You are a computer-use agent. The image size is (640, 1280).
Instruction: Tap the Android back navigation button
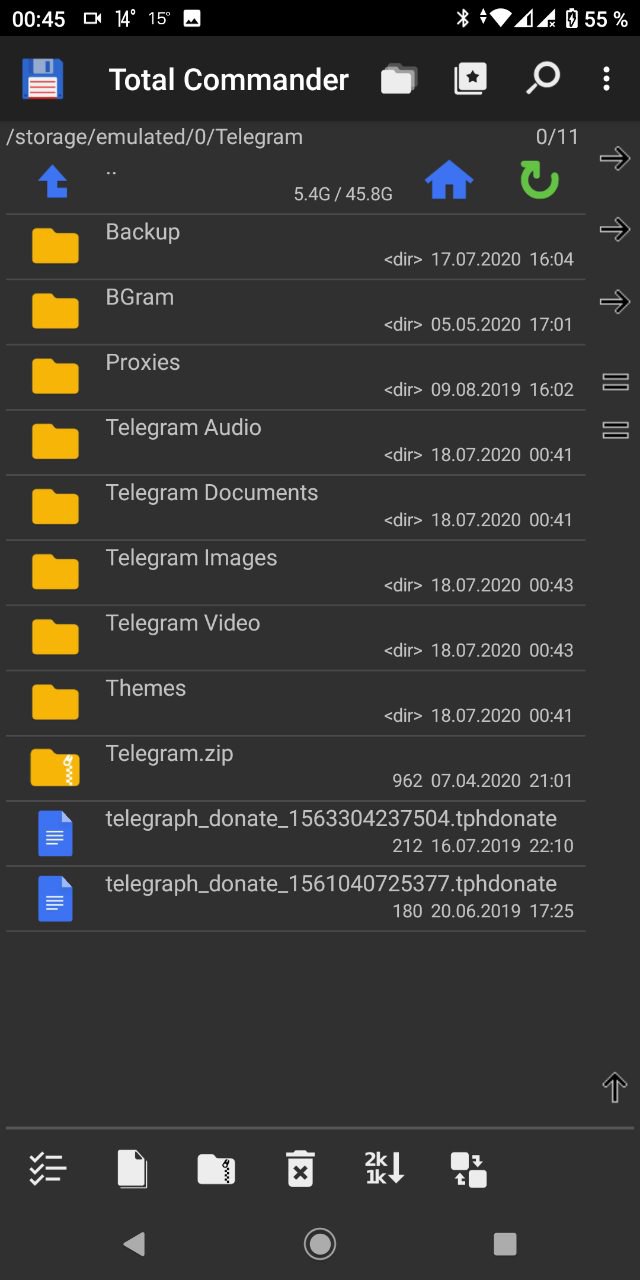[x=134, y=1243]
